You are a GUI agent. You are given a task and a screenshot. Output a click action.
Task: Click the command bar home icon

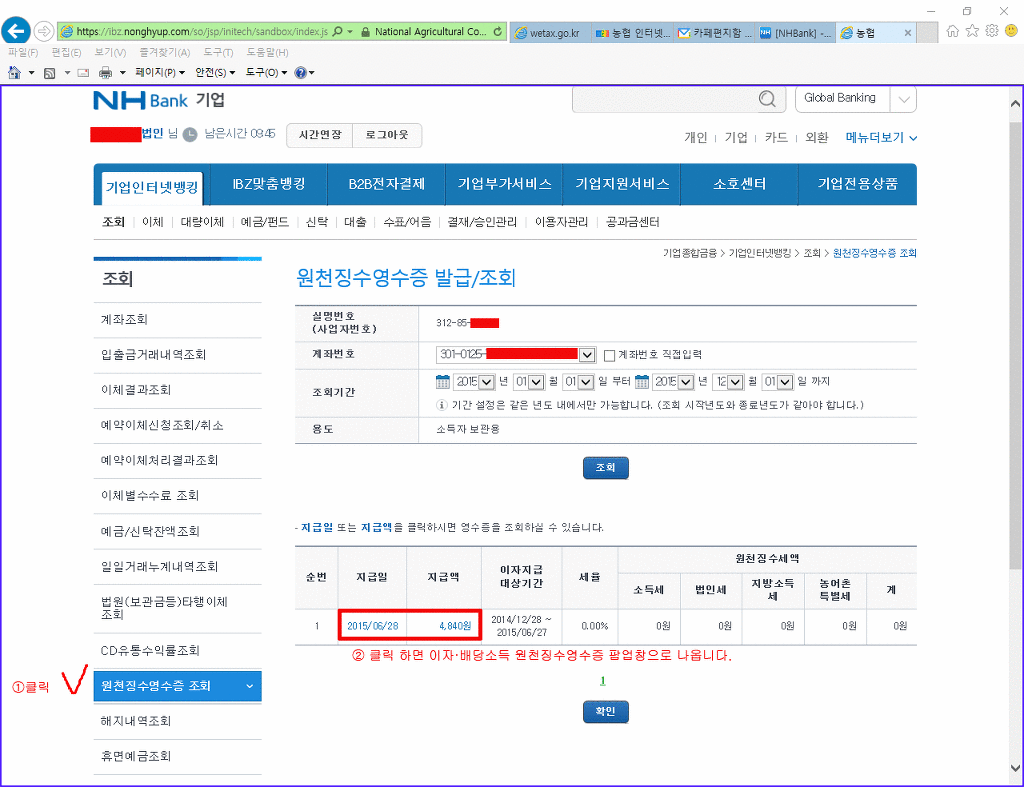coord(14,72)
